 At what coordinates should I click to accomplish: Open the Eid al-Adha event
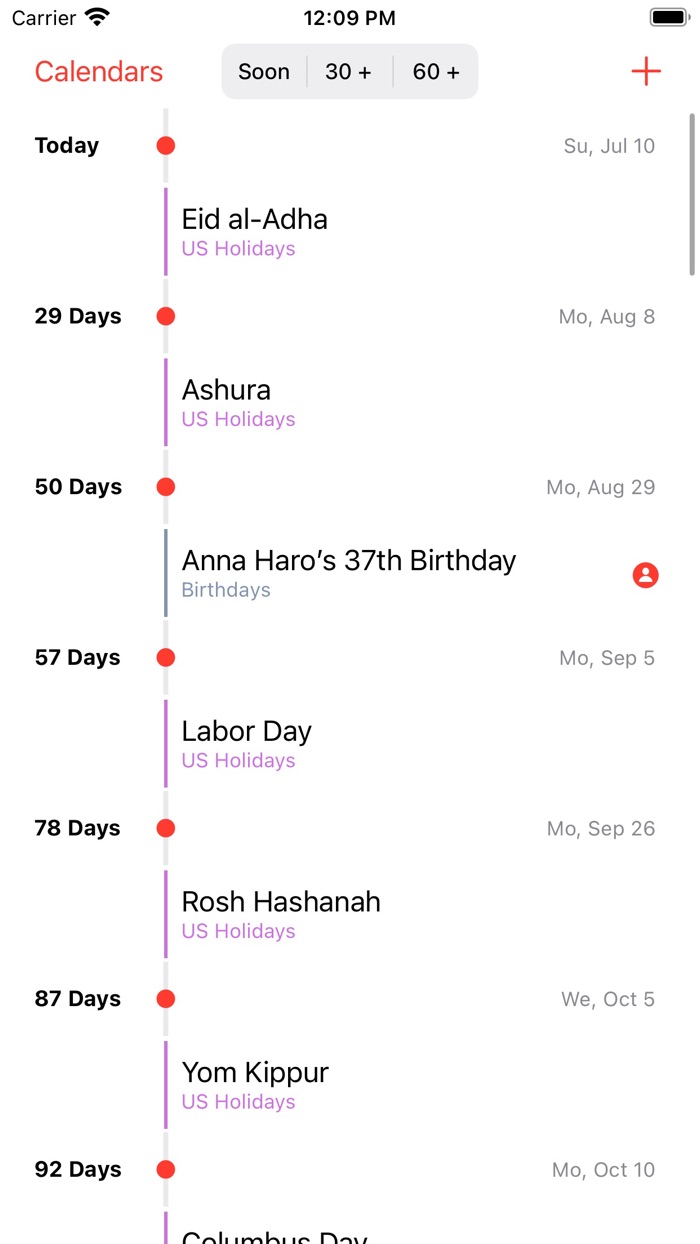(x=254, y=219)
